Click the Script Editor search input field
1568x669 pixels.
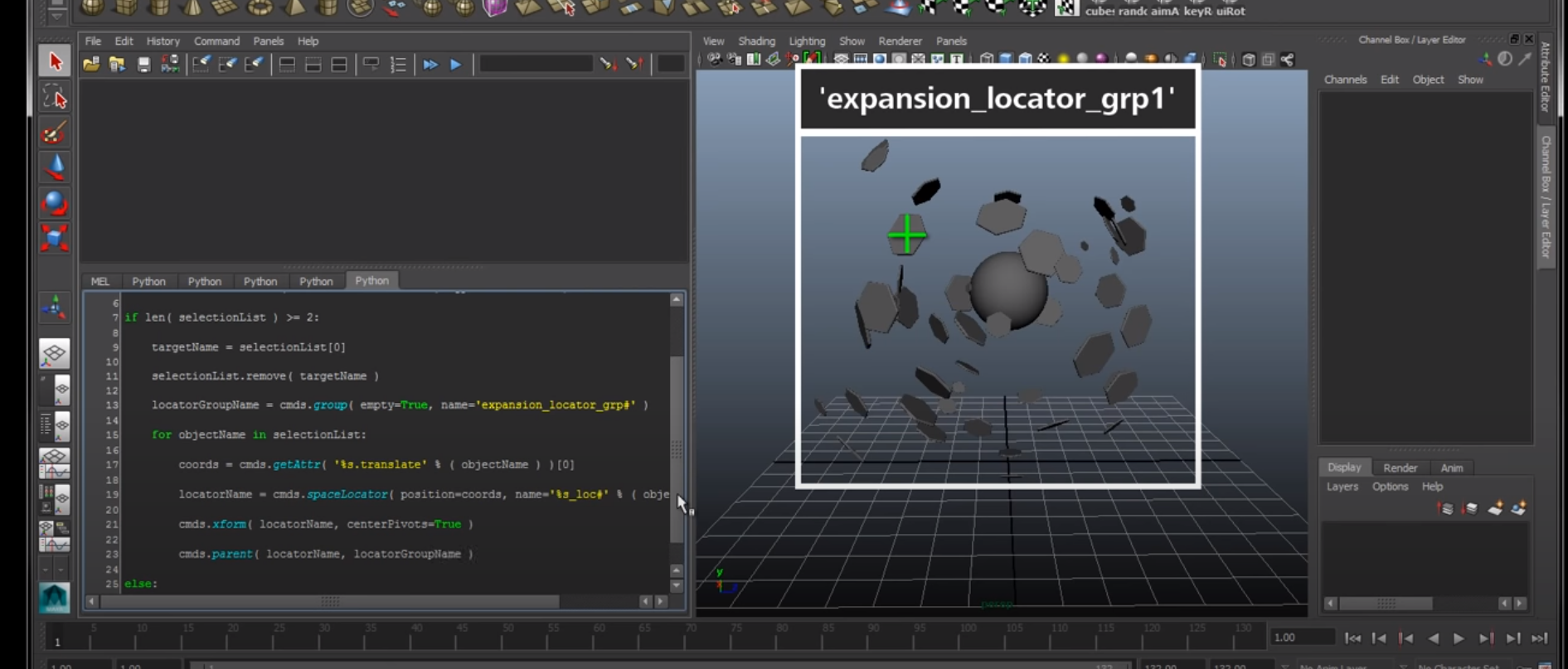coord(536,65)
